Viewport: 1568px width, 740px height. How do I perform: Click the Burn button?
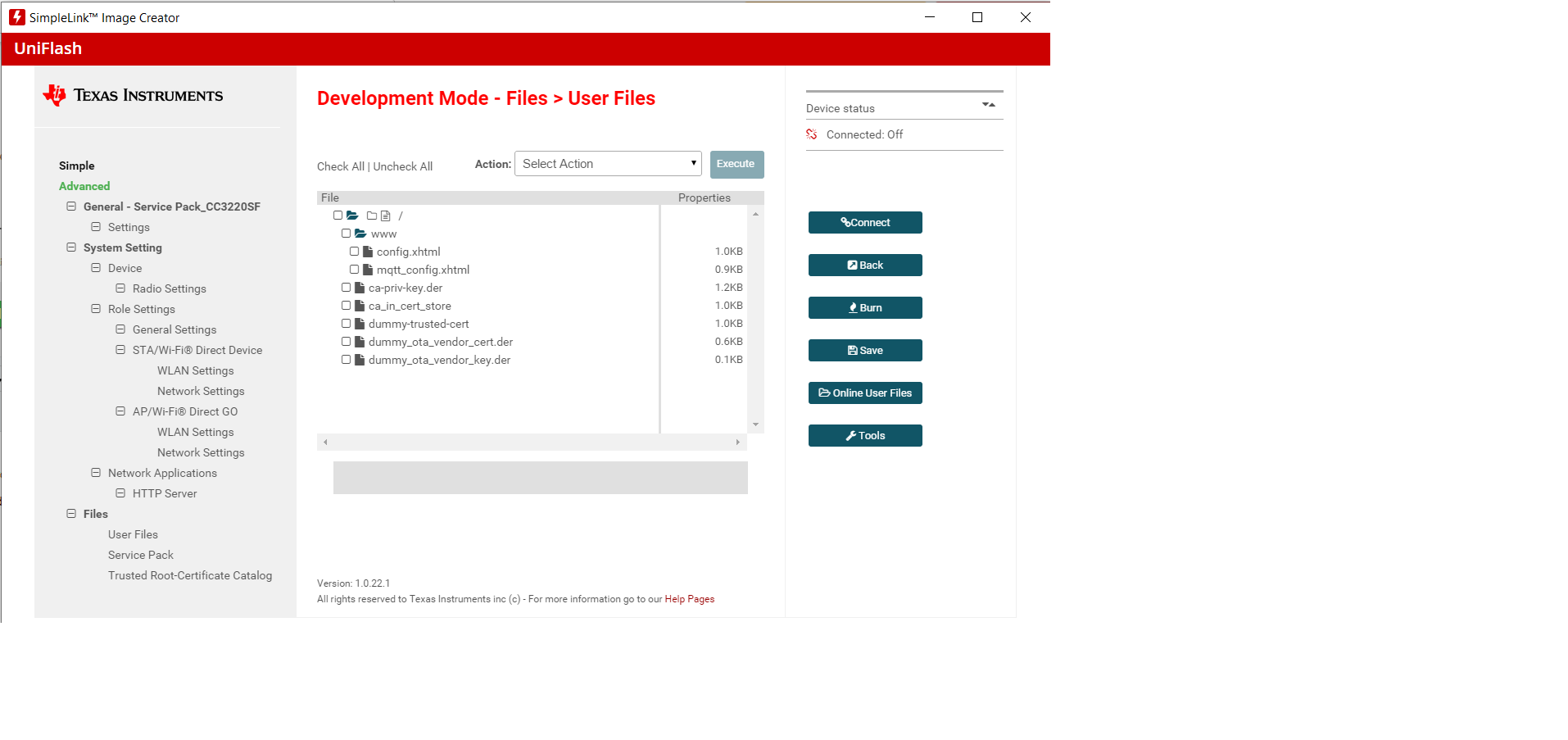865,308
